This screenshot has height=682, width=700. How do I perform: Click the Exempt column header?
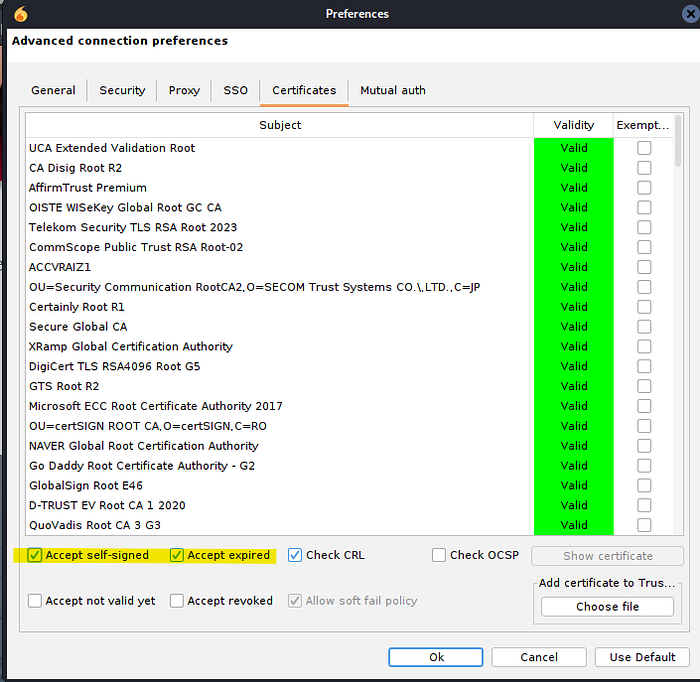tap(643, 125)
